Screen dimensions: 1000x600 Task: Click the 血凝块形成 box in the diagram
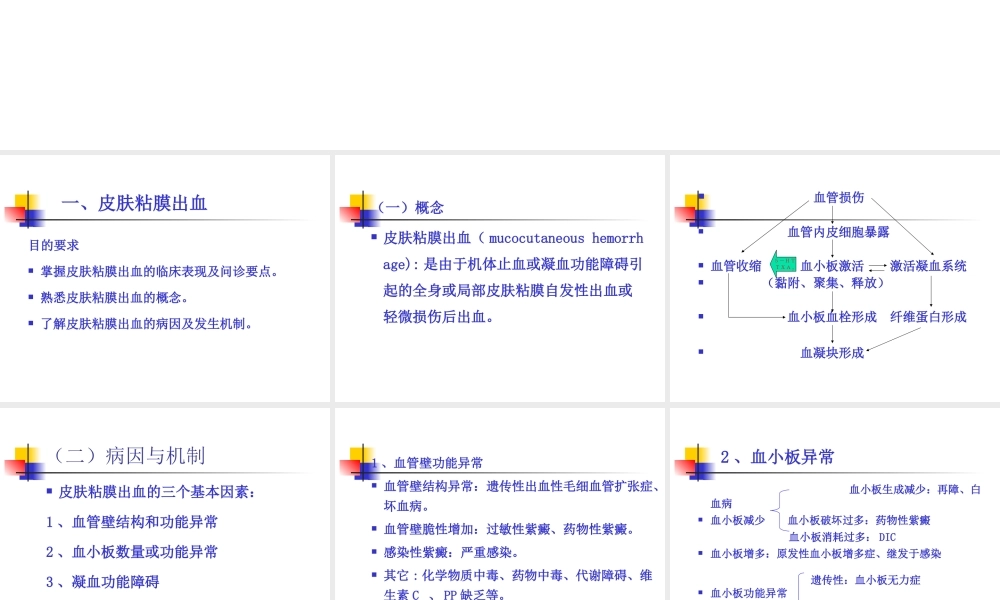[829, 351]
